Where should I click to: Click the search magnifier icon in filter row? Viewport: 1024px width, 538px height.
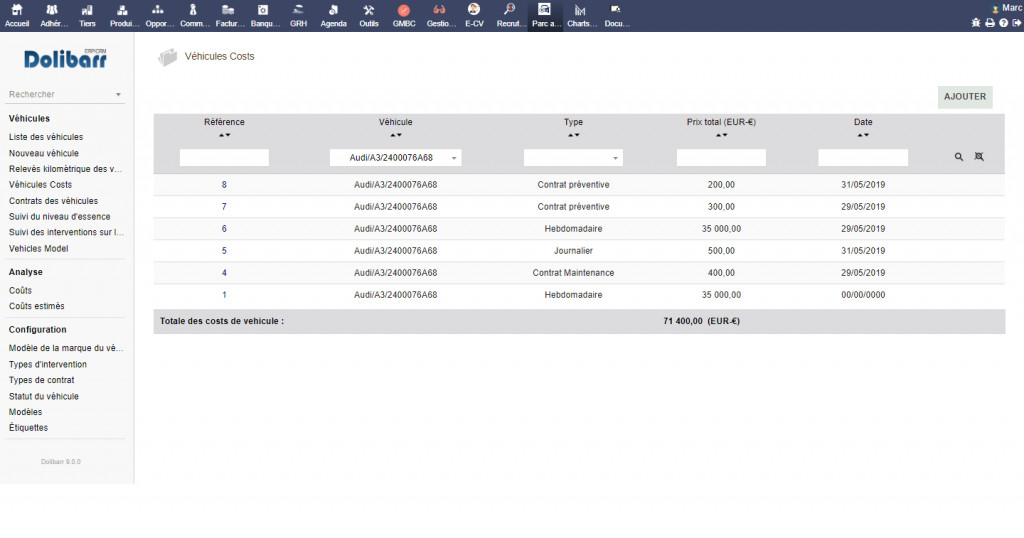click(x=959, y=157)
